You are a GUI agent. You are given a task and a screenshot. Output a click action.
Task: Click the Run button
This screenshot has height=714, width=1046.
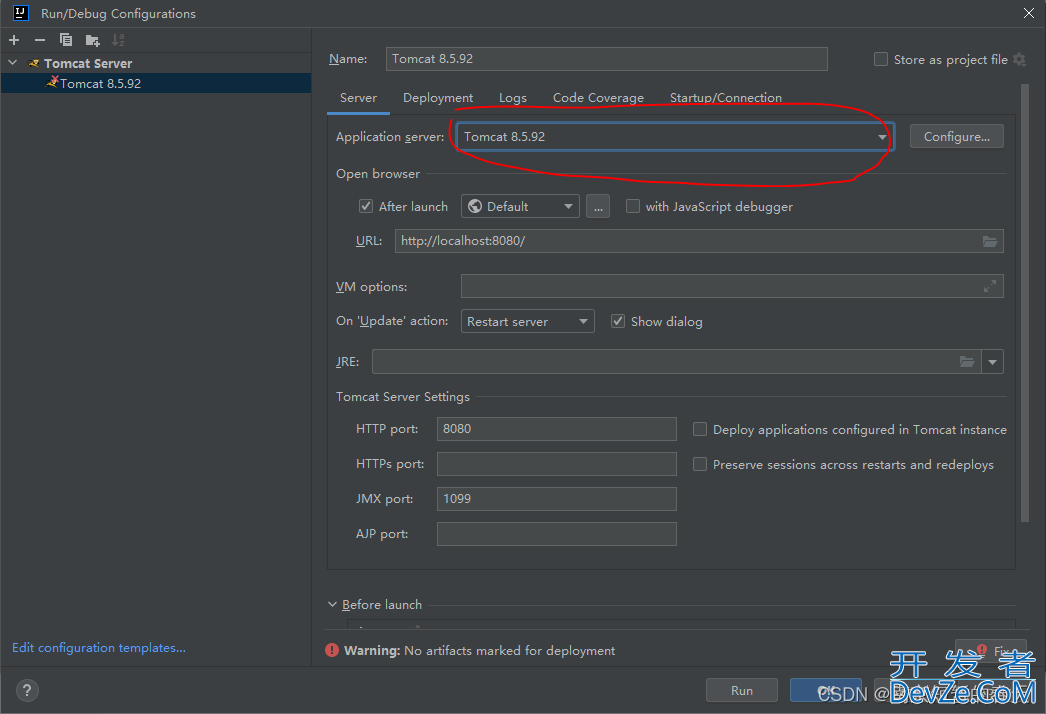click(x=741, y=691)
